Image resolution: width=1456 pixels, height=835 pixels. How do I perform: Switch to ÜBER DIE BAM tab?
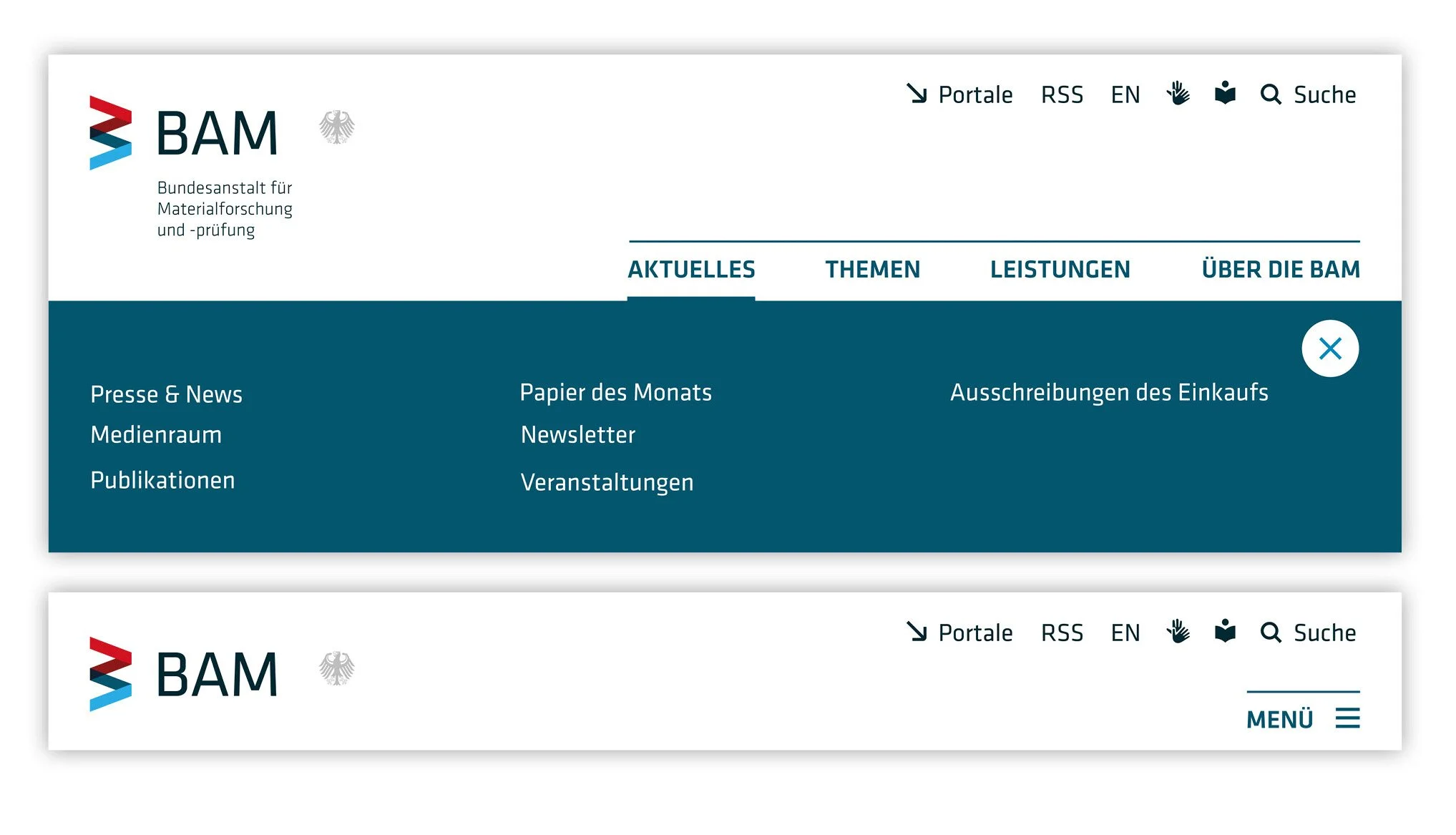click(x=1280, y=270)
